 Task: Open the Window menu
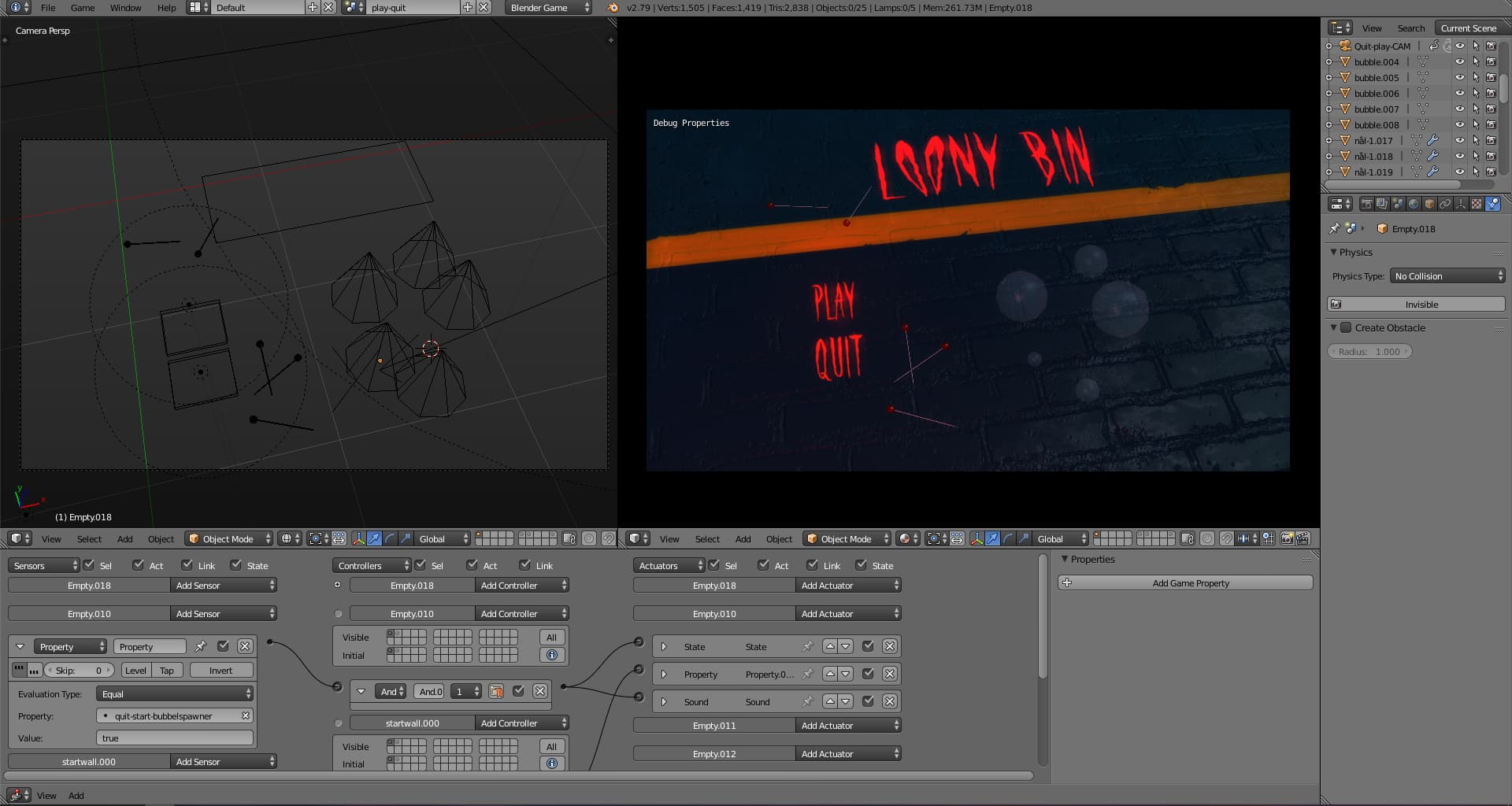(x=125, y=7)
